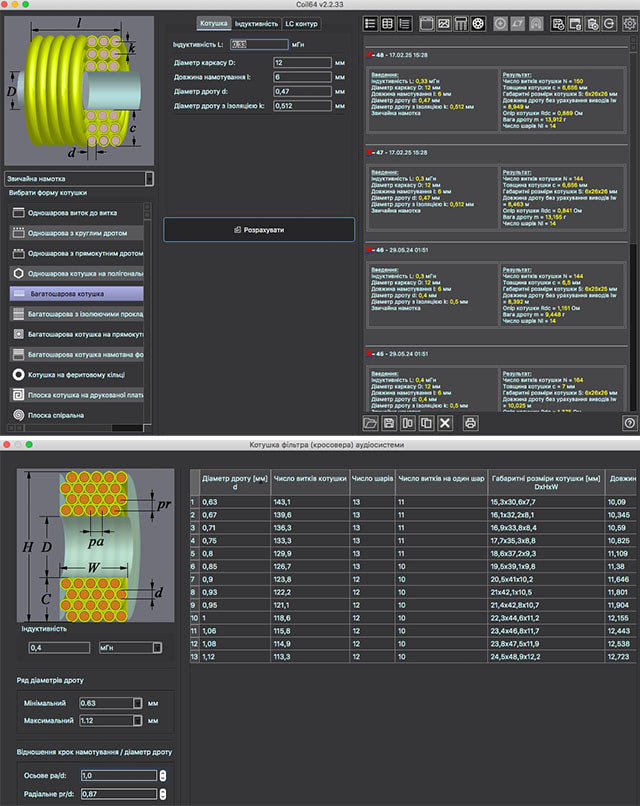Delete result 47 with its red X

tap(369, 152)
